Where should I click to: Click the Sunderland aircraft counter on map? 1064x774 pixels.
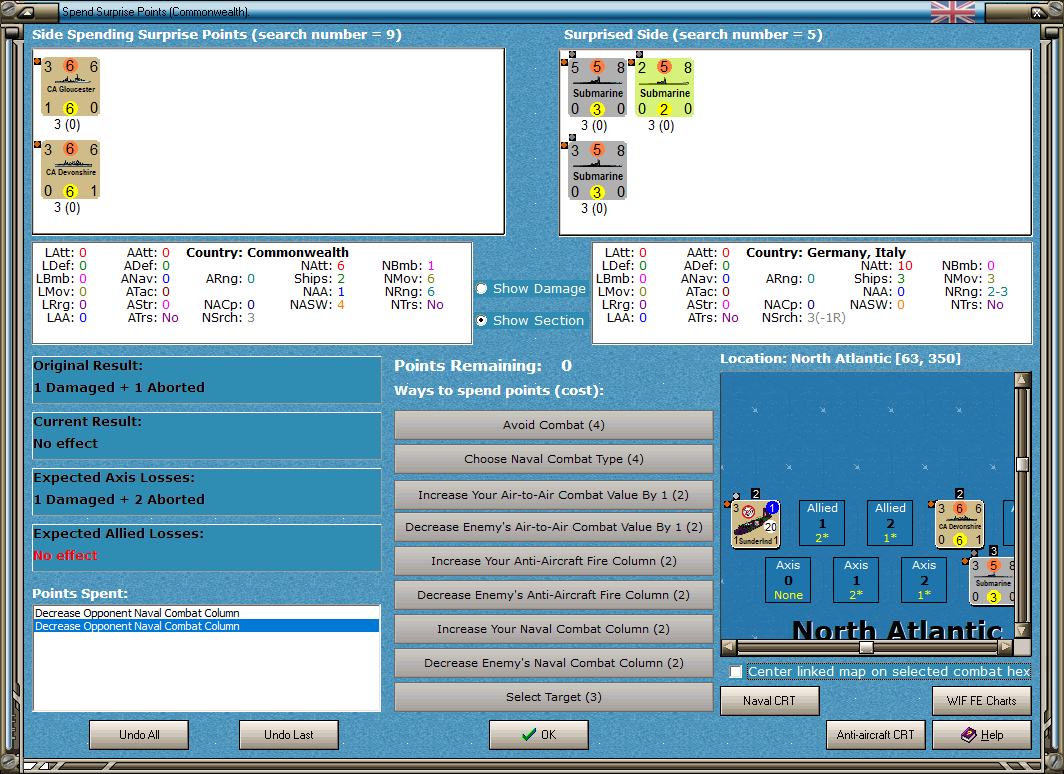(x=756, y=524)
